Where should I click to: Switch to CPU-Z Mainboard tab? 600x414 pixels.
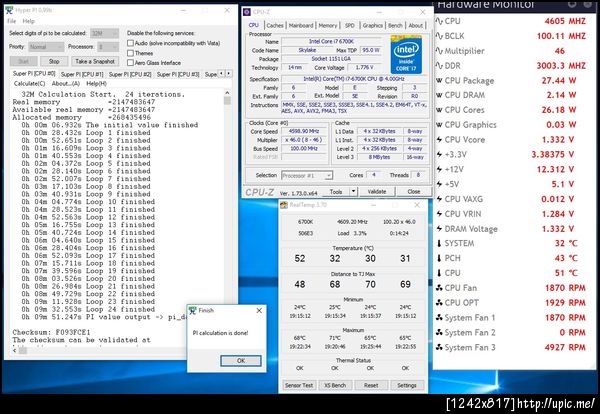coord(301,25)
